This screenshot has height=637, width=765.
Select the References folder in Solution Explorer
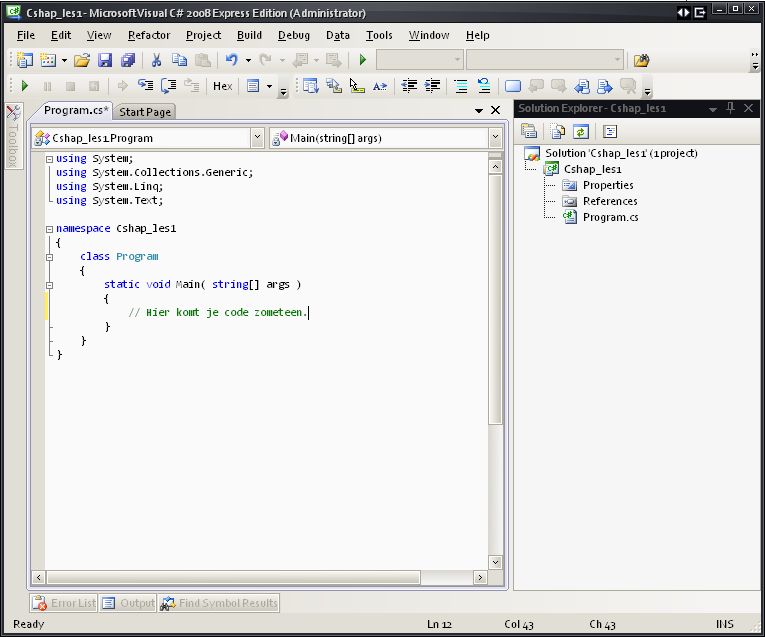click(610, 201)
